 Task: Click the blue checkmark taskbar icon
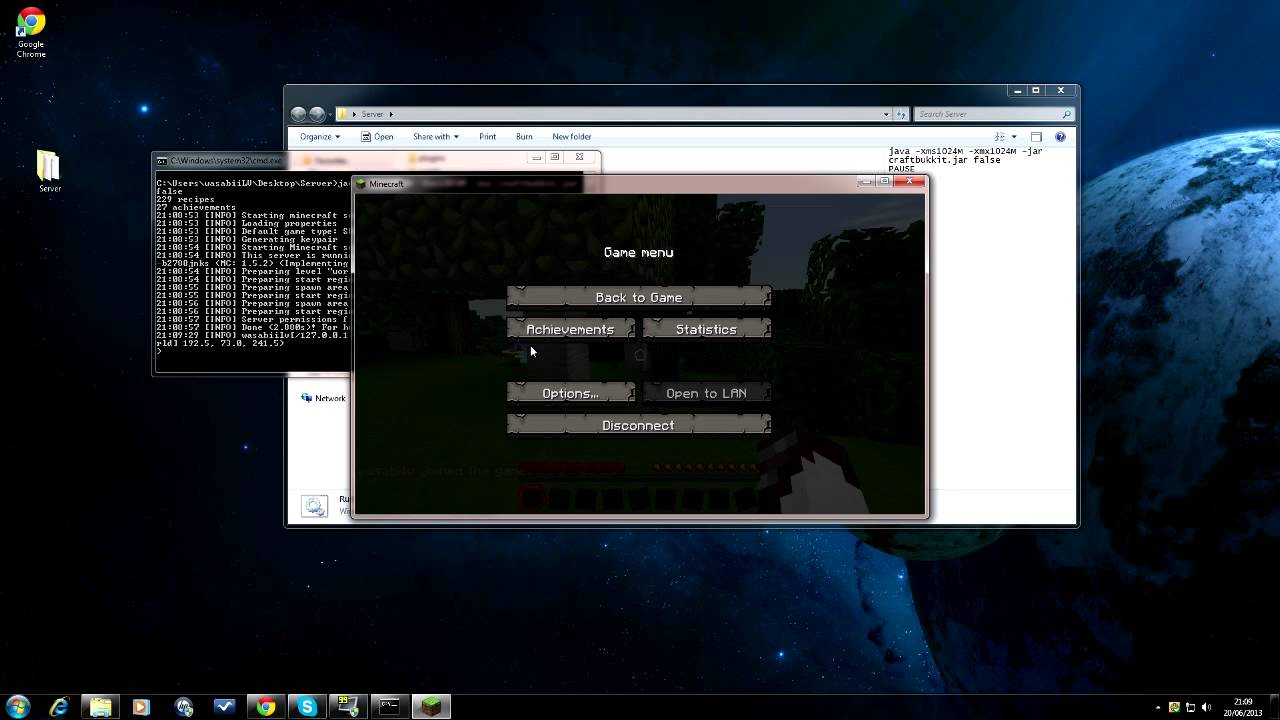coord(224,707)
